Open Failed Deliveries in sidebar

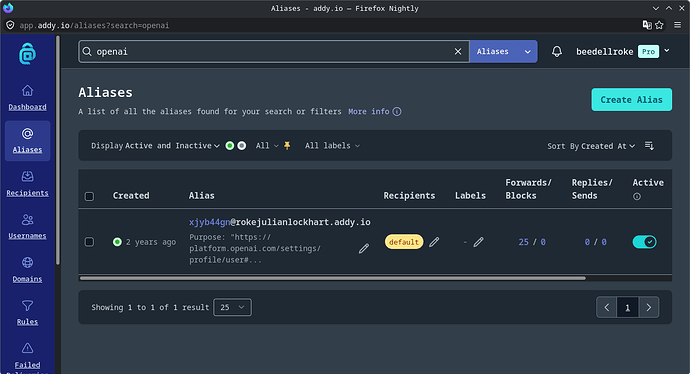click(x=27, y=357)
